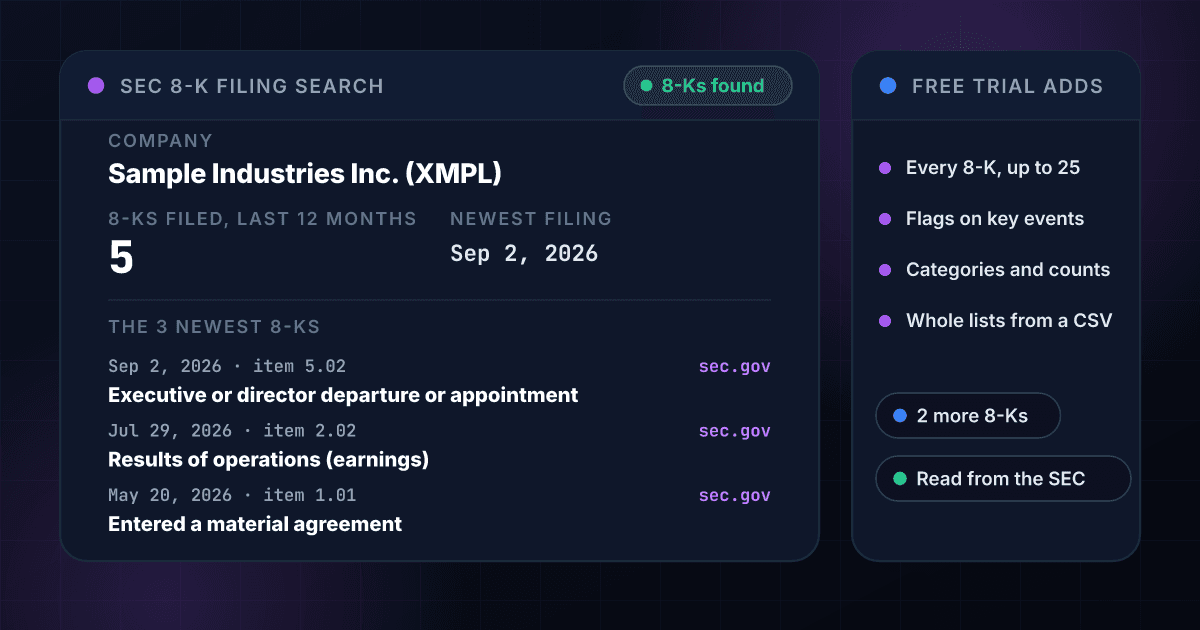Open the sec.gov link for the Sep 2 item 5.02 filing

tap(735, 367)
